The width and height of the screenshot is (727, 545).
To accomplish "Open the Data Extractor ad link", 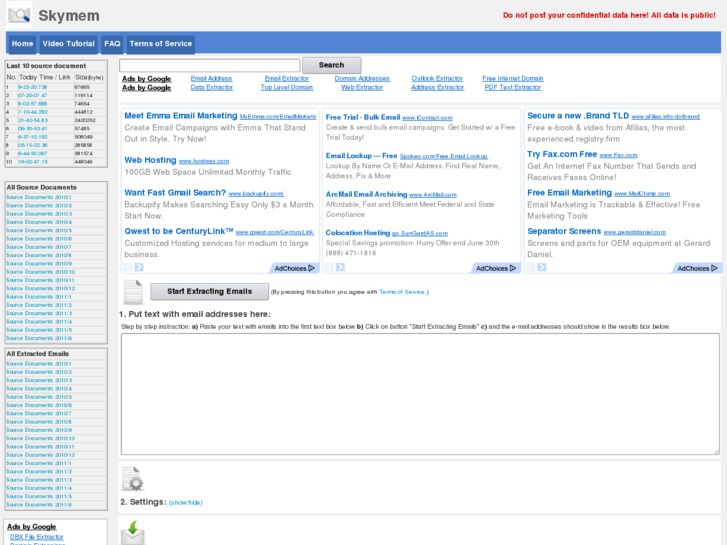I will click(x=212, y=87).
